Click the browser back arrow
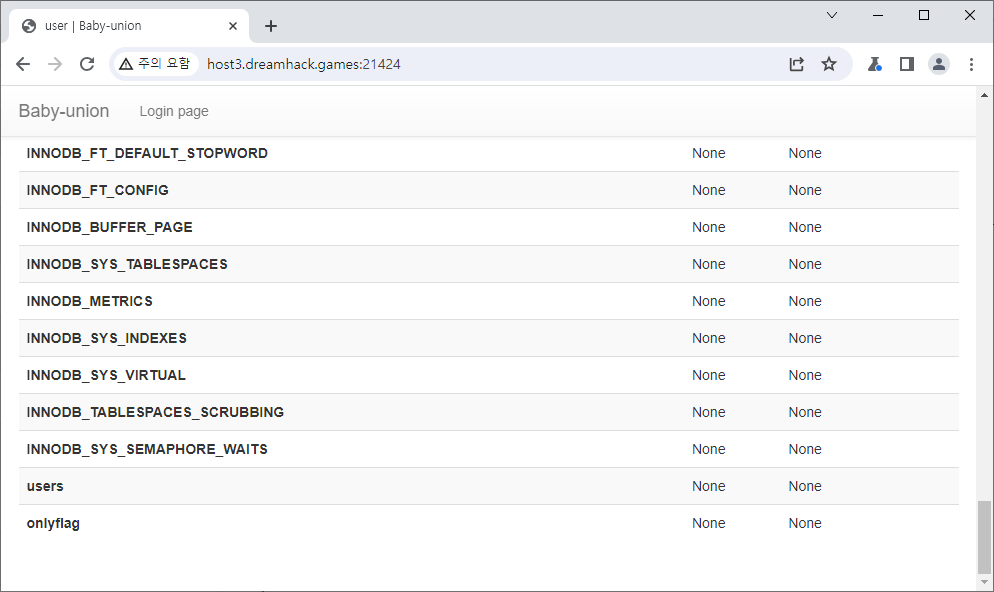Image resolution: width=994 pixels, height=592 pixels. 24,64
